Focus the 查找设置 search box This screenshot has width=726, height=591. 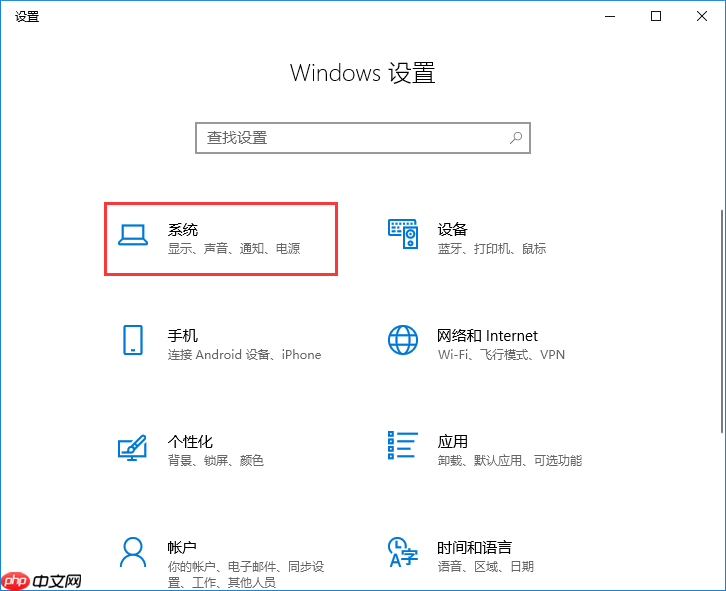363,138
